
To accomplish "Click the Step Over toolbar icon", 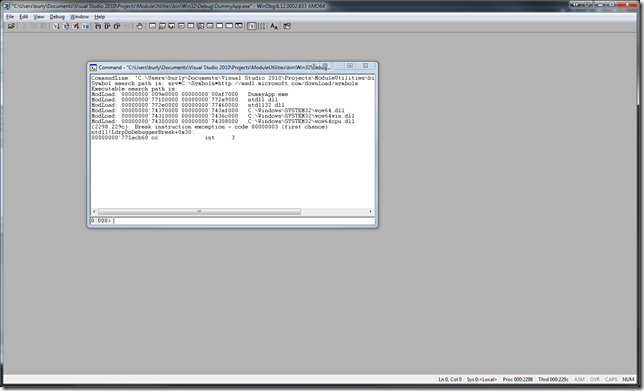I will point(107,26).
